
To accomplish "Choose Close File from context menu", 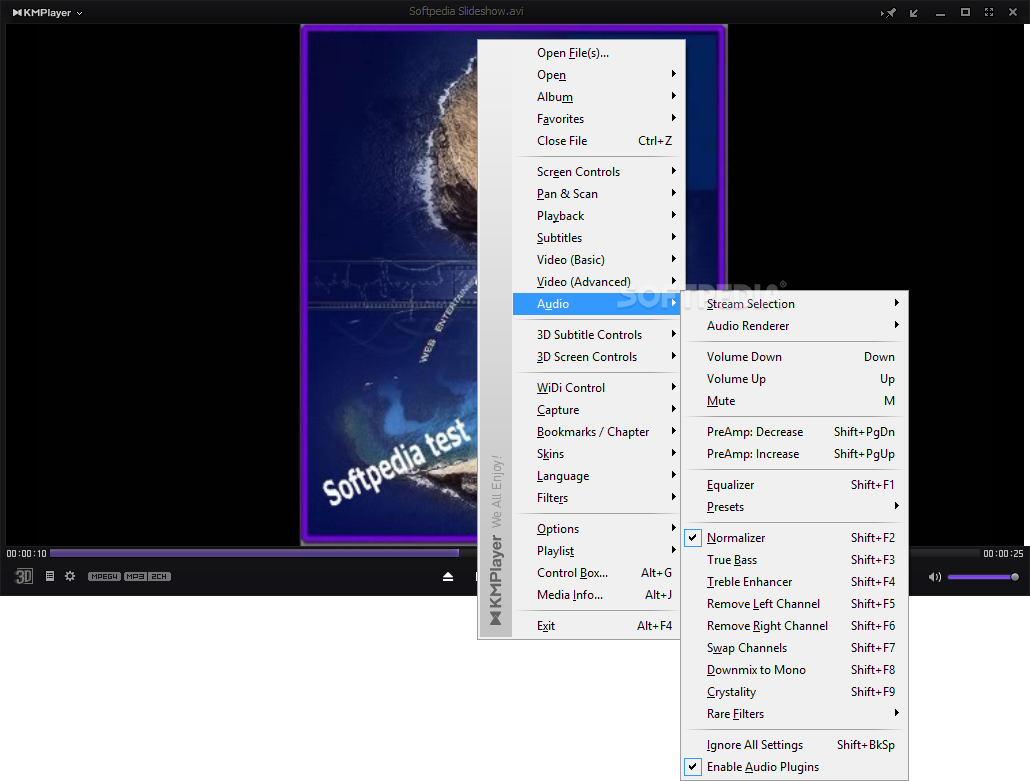I will pos(596,141).
